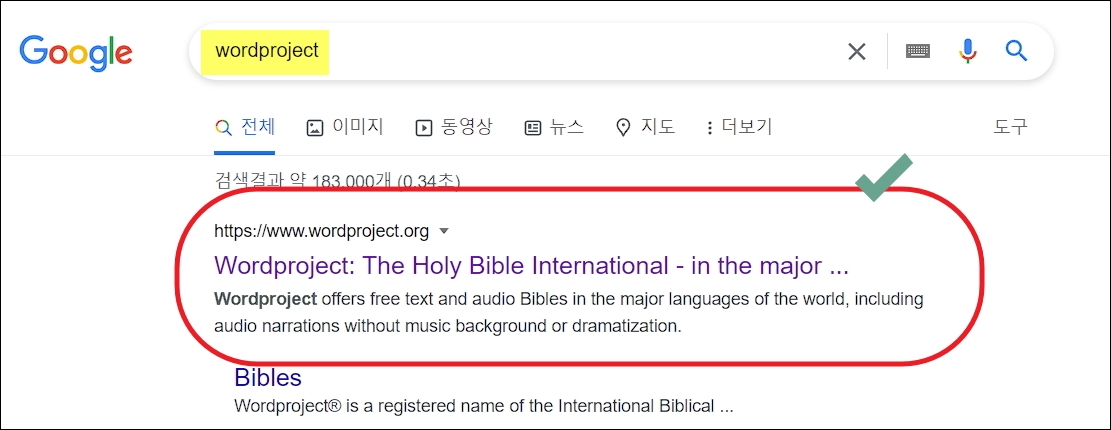The width and height of the screenshot is (1111, 430).
Task: Switch to the 동영상 (Videos) tab
Action: coord(453,128)
